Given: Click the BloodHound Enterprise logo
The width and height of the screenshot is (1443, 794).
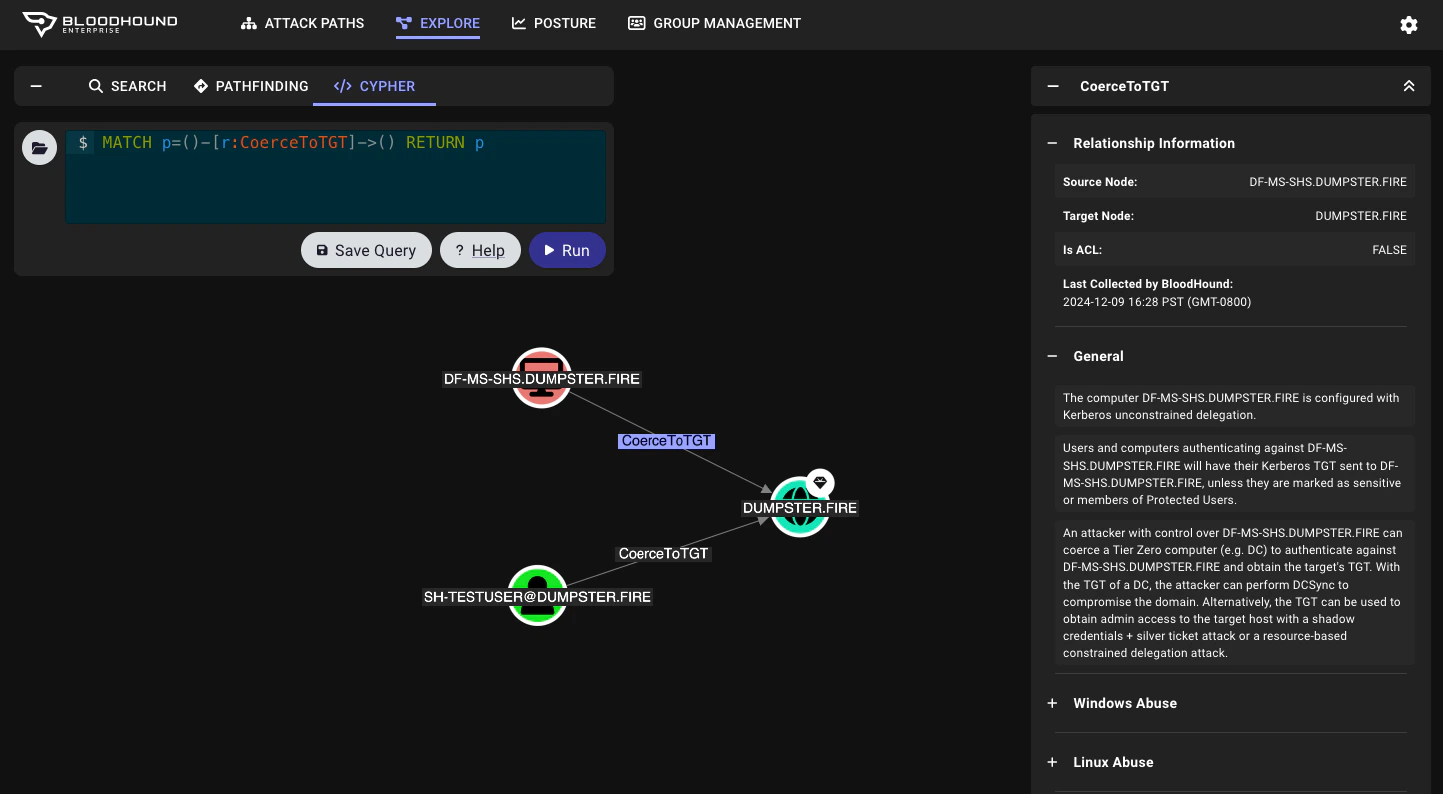Looking at the screenshot, I should [x=99, y=24].
